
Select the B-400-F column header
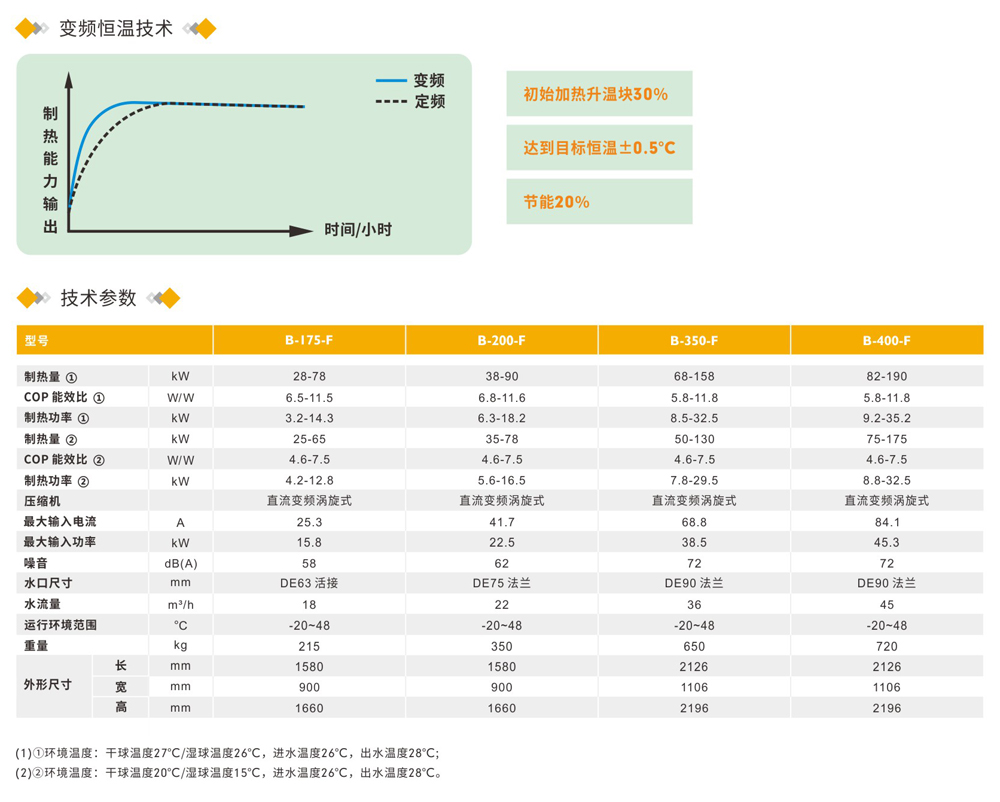pyautogui.click(x=887, y=340)
